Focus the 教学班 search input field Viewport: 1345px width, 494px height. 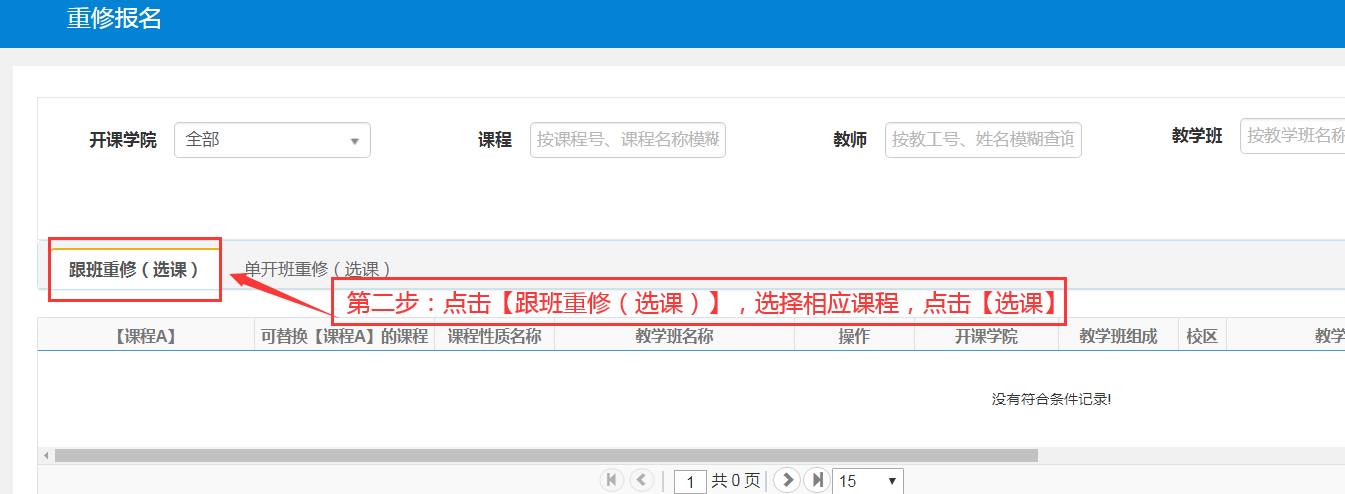(1292, 136)
